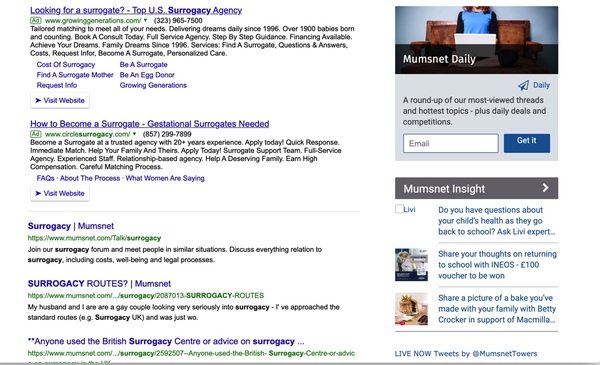Open the Mumsnet Insight header
Image resolution: width=600 pixels, height=365 pixels.
click(476, 188)
